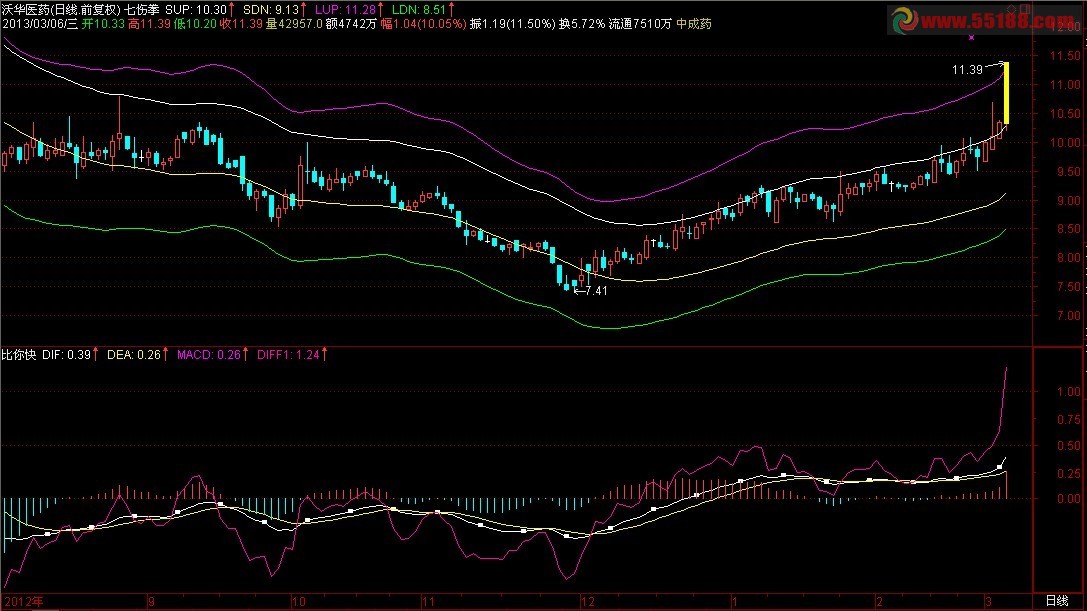The width and height of the screenshot is (1087, 611).
Task: Click 7.50 on the price axis
Action: tap(1068, 286)
